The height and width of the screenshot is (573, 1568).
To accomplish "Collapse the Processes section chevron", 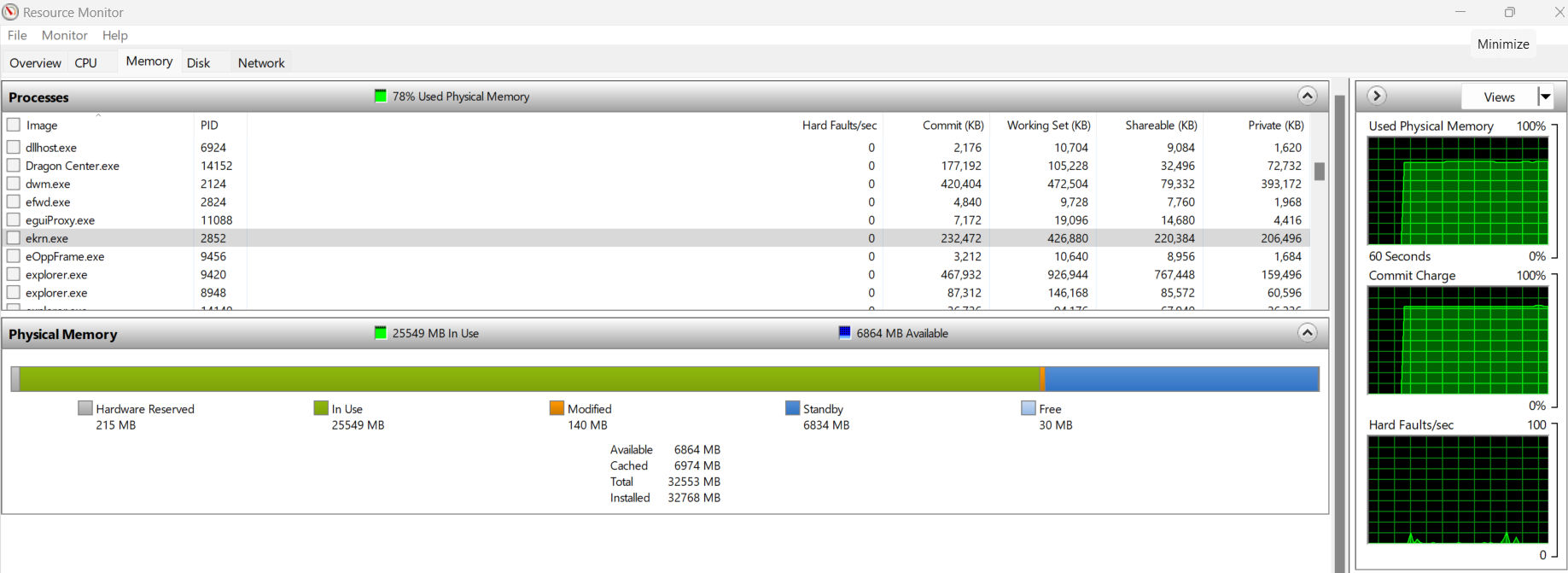I will point(1307,96).
